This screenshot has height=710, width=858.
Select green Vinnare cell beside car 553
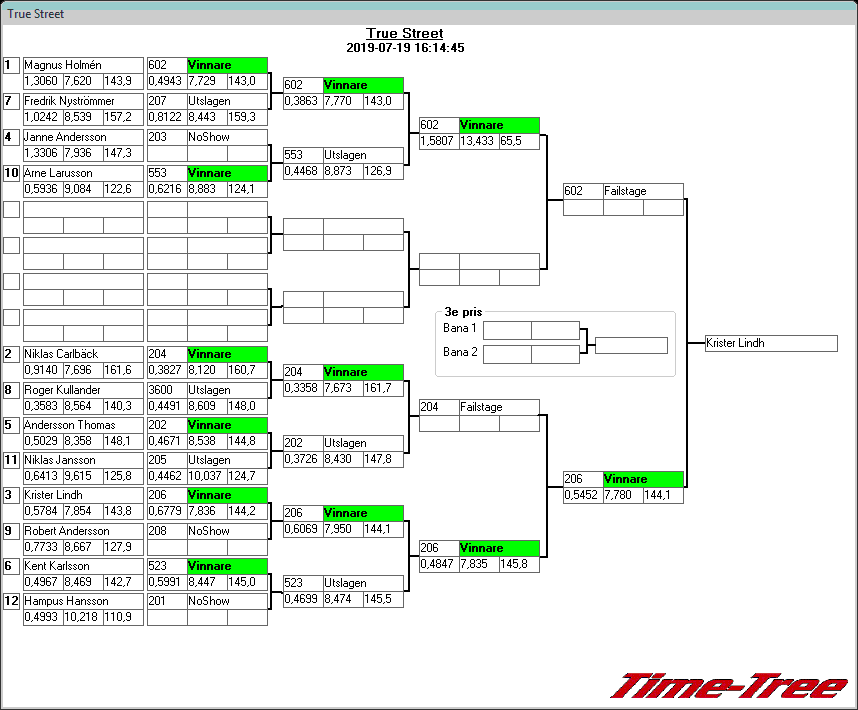coord(227,173)
